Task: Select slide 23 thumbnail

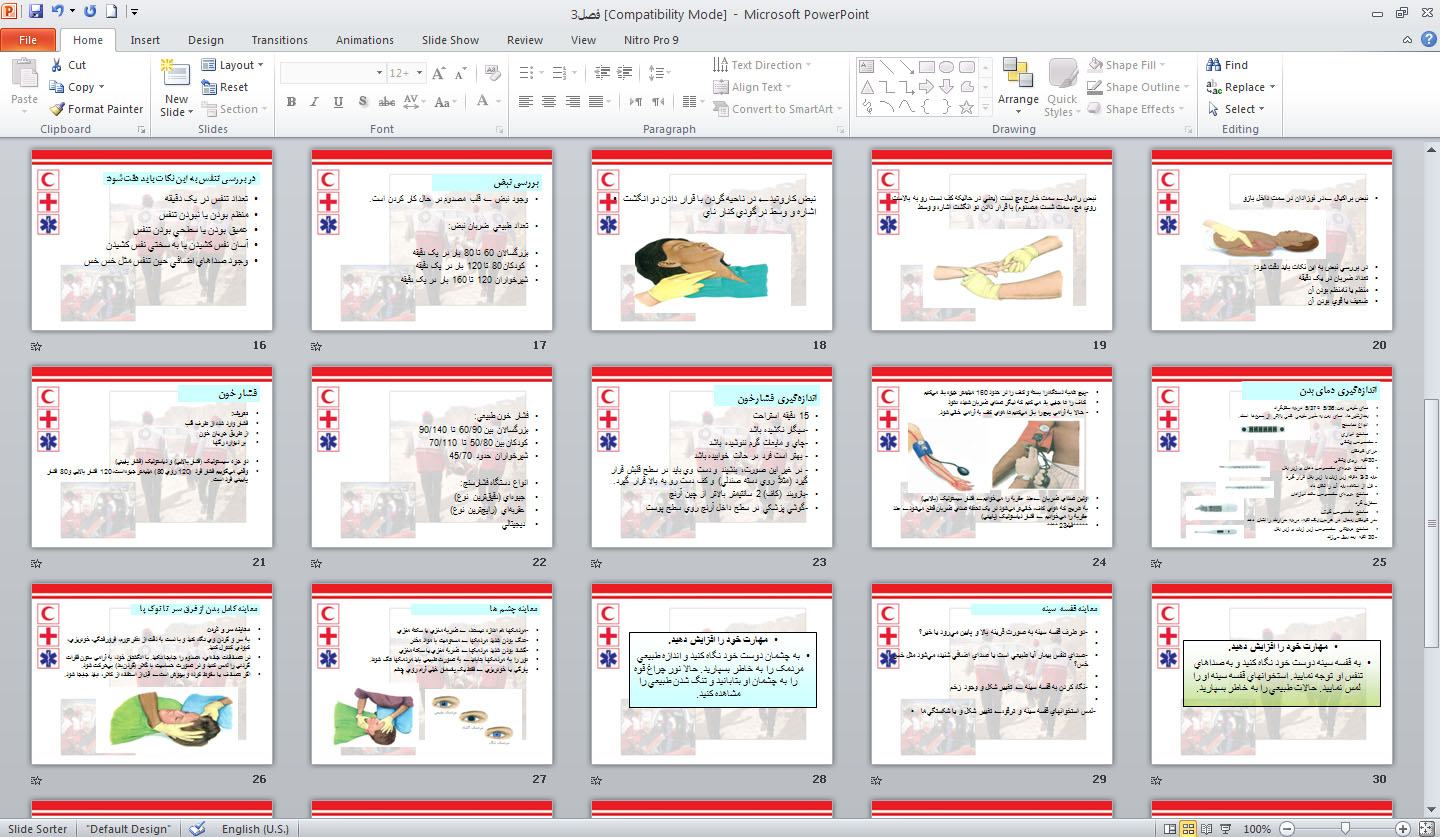Action: tap(711, 456)
